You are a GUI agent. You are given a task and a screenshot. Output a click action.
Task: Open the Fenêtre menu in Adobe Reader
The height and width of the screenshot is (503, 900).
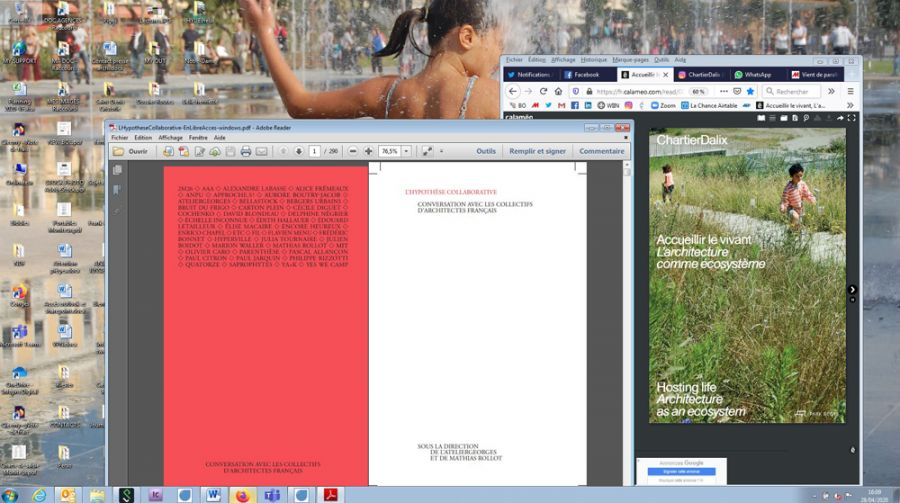(x=198, y=138)
